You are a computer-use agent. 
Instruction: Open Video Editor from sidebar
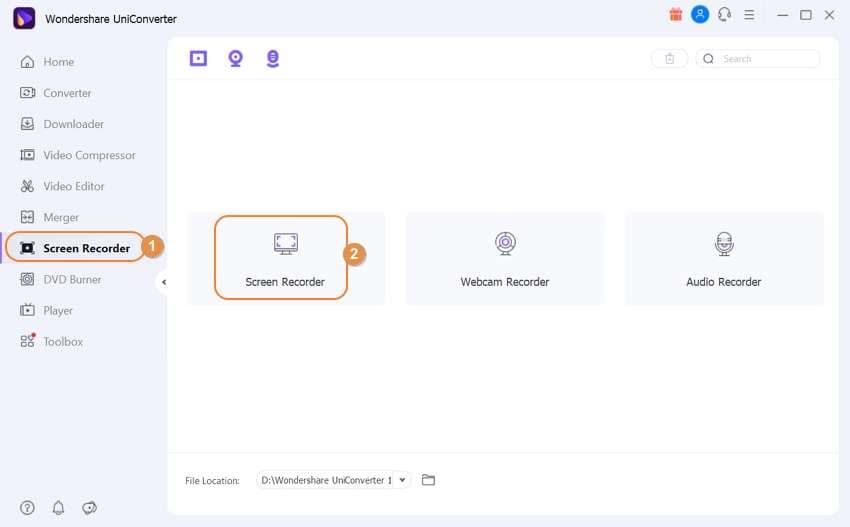click(62, 186)
